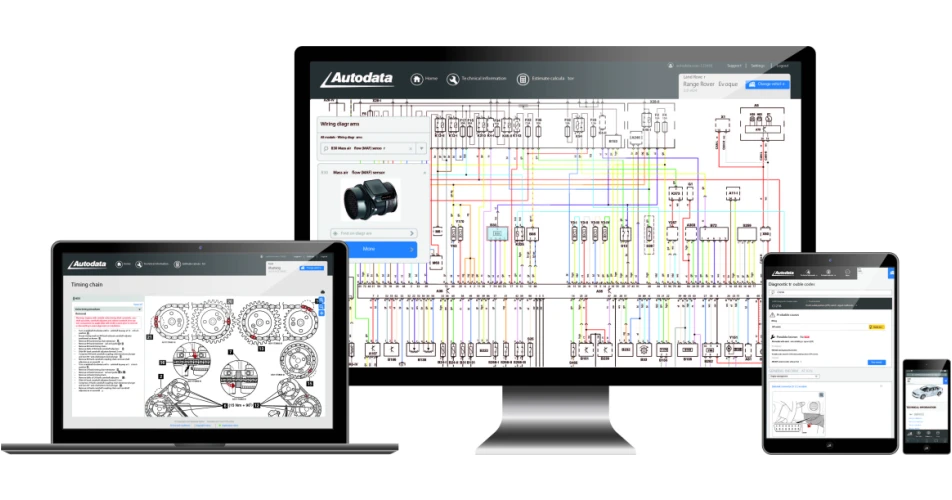Click the top blue zoom tool on laptop
Screen dimensions: 952x500
321,300
